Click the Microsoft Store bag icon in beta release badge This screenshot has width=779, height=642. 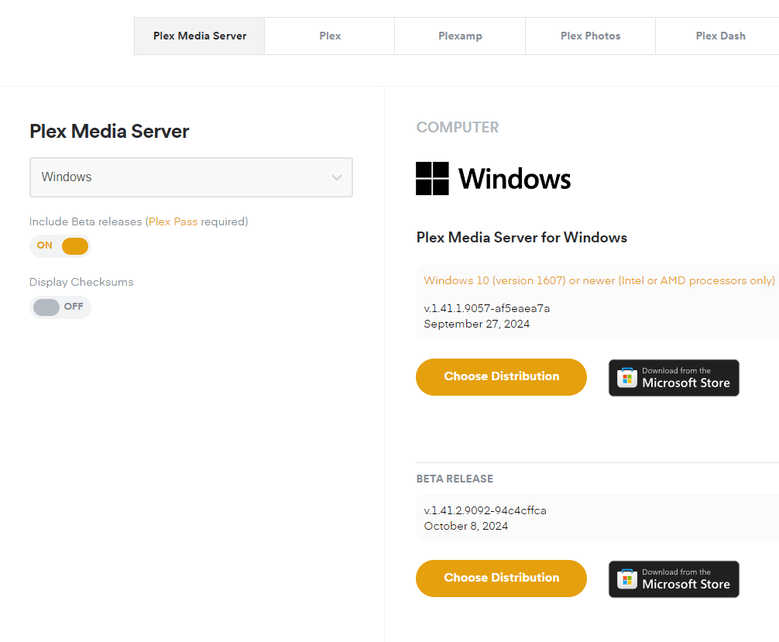click(x=627, y=579)
